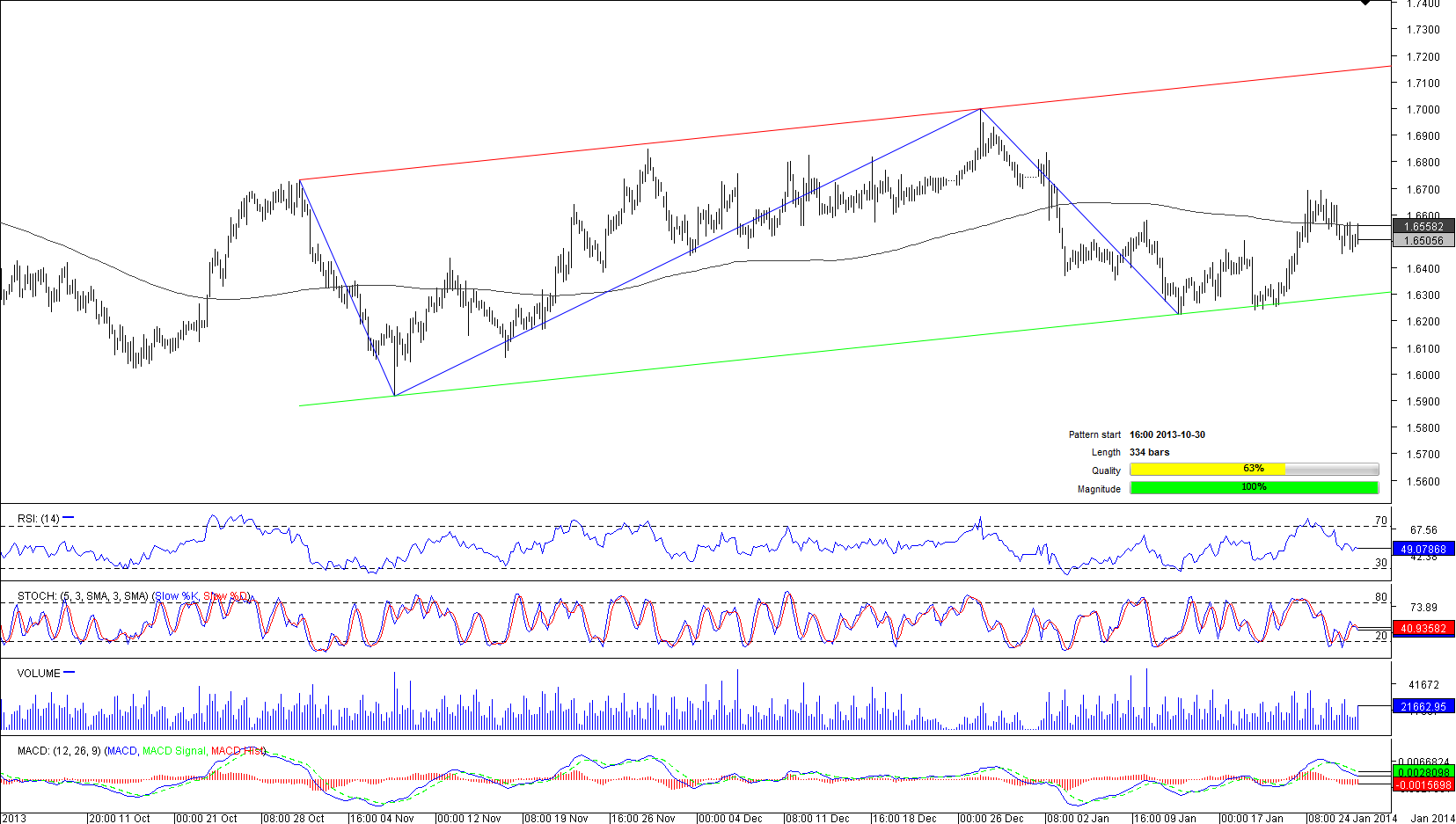The width and height of the screenshot is (1456, 824).
Task: Click the blue RSI legend line icon
Action: pos(69,518)
